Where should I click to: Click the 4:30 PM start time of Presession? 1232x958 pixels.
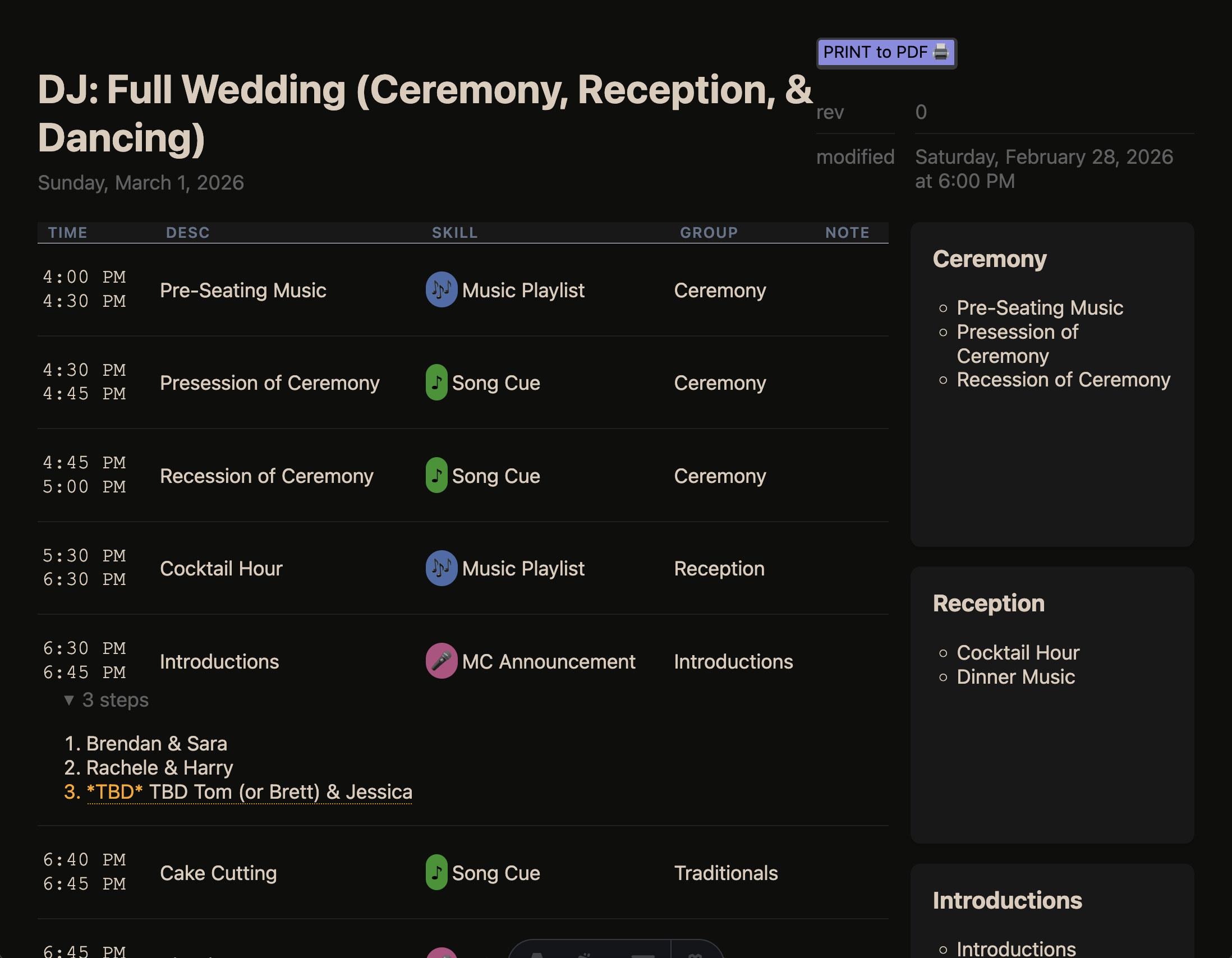pyautogui.click(x=85, y=370)
